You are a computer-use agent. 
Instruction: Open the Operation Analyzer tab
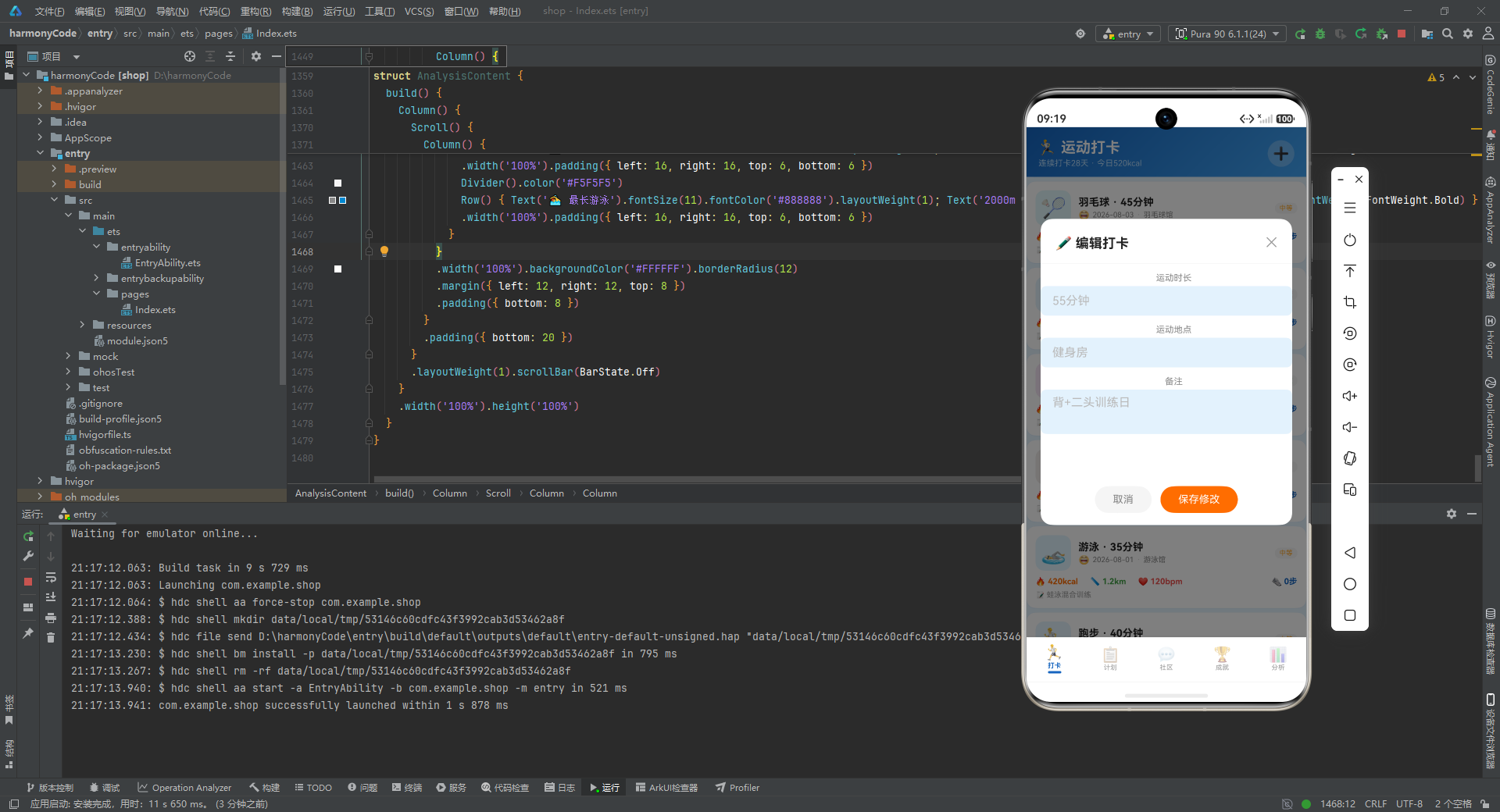point(184,788)
